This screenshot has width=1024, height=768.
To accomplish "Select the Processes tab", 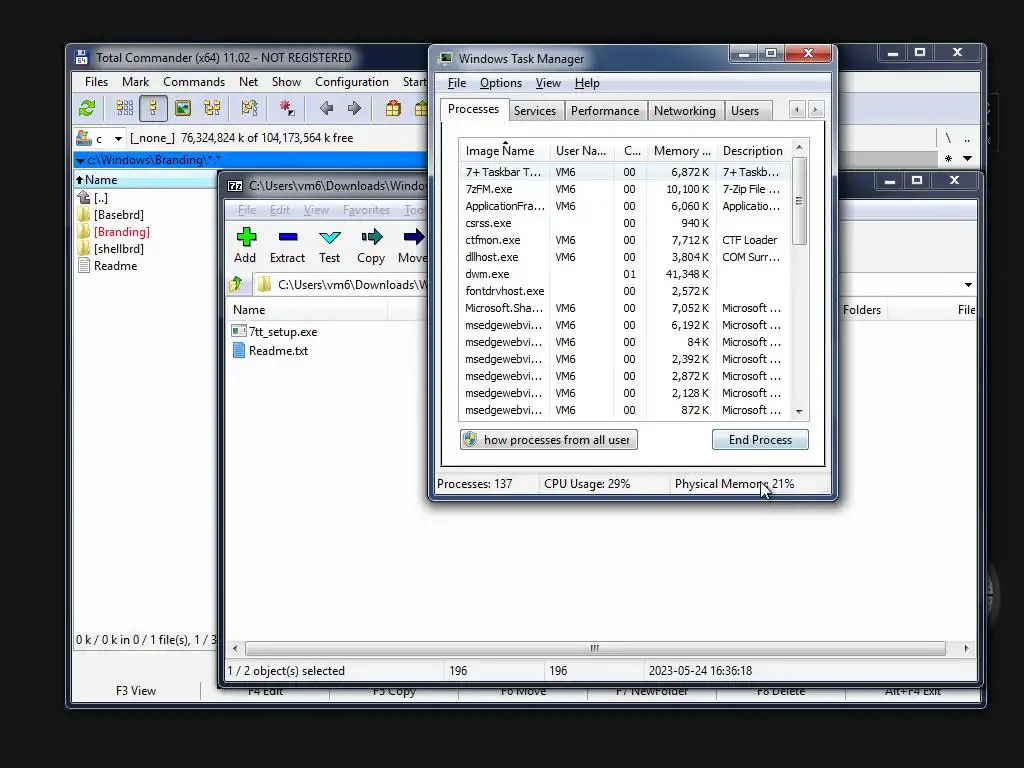I will (x=473, y=109).
